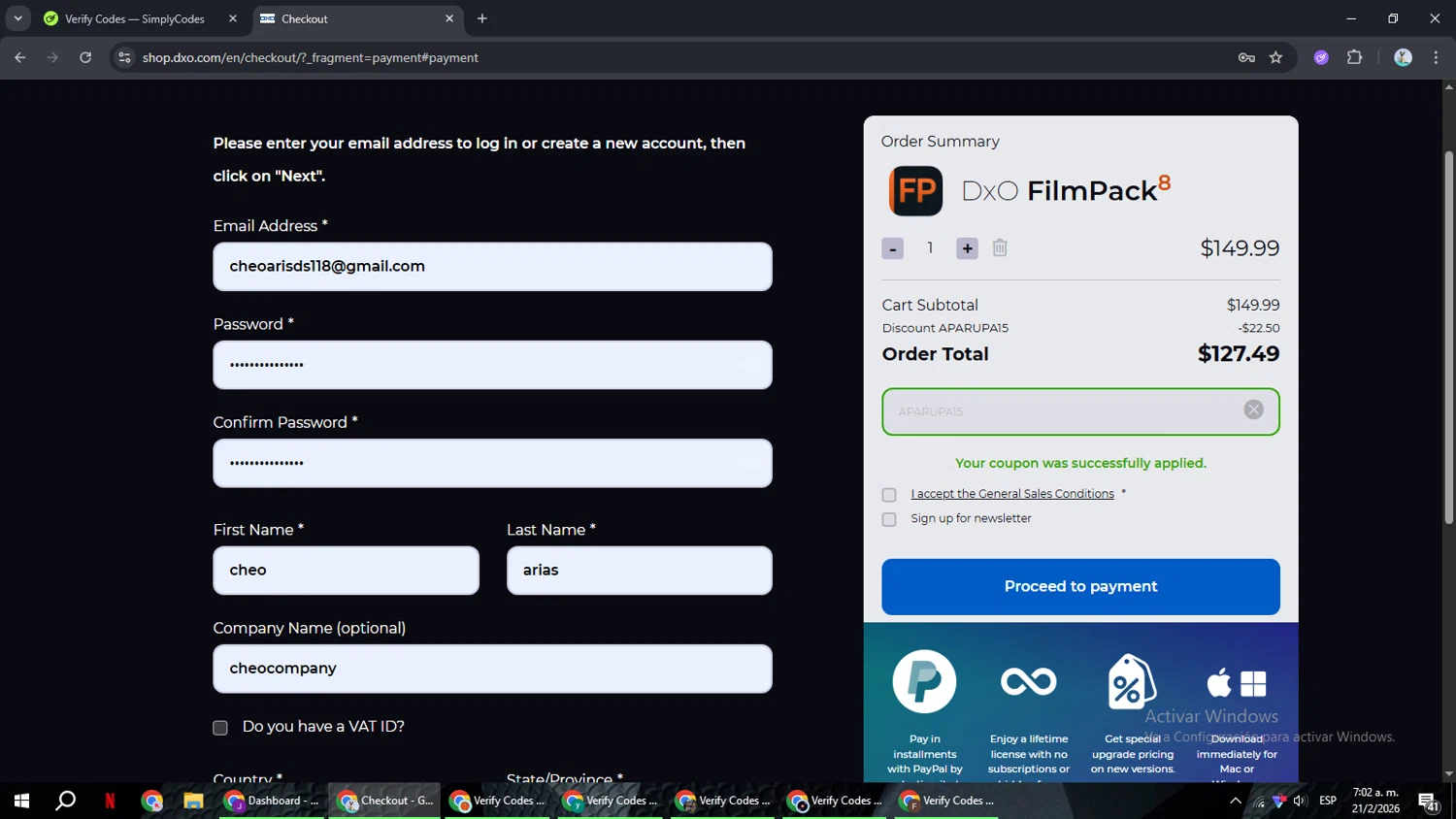Close the Checkout tab
This screenshot has height=819, width=1456.
(x=449, y=18)
